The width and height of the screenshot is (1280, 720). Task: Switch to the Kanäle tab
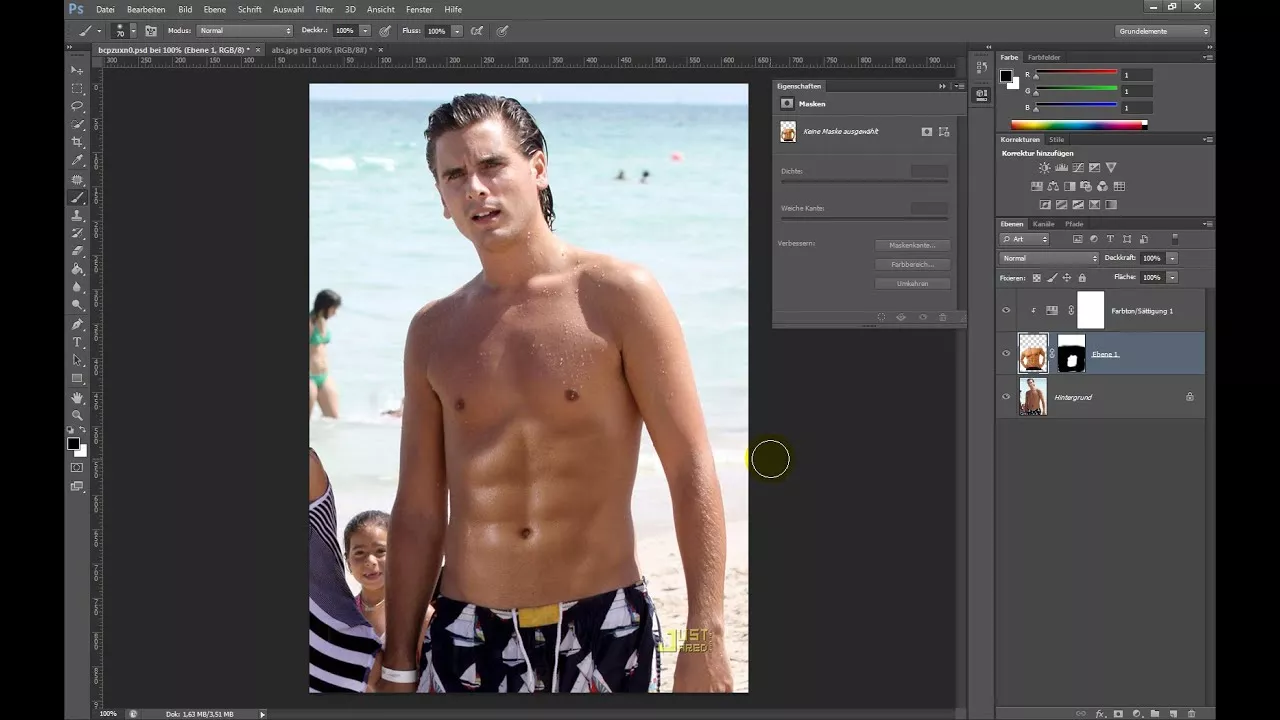click(1043, 224)
